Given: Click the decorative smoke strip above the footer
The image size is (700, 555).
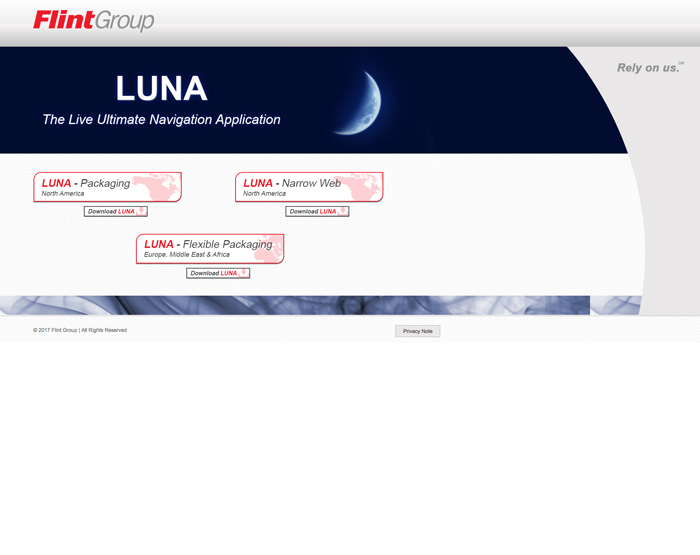Looking at the screenshot, I should 300,305.
